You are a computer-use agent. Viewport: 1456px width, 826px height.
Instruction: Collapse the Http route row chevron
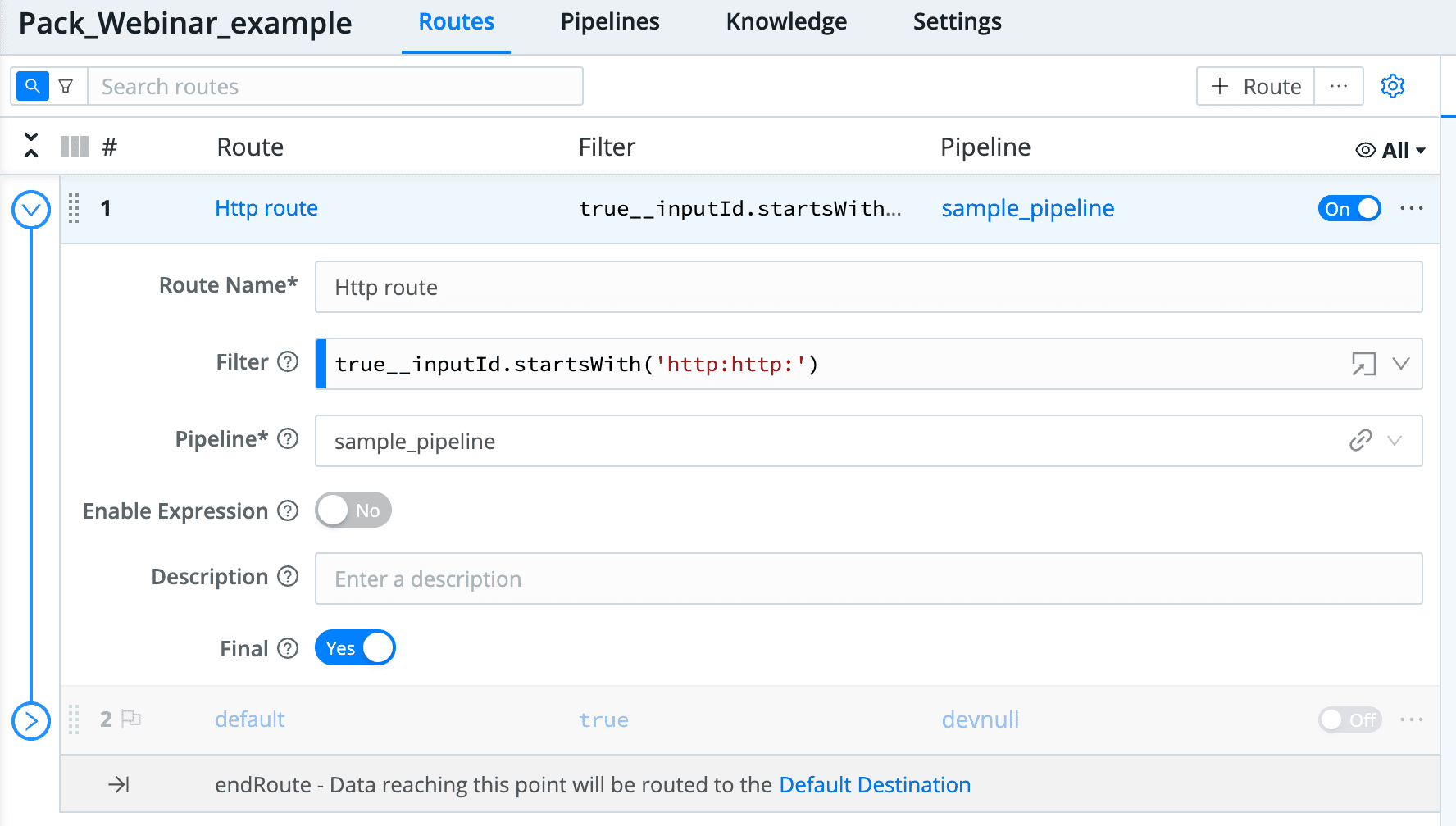31,210
